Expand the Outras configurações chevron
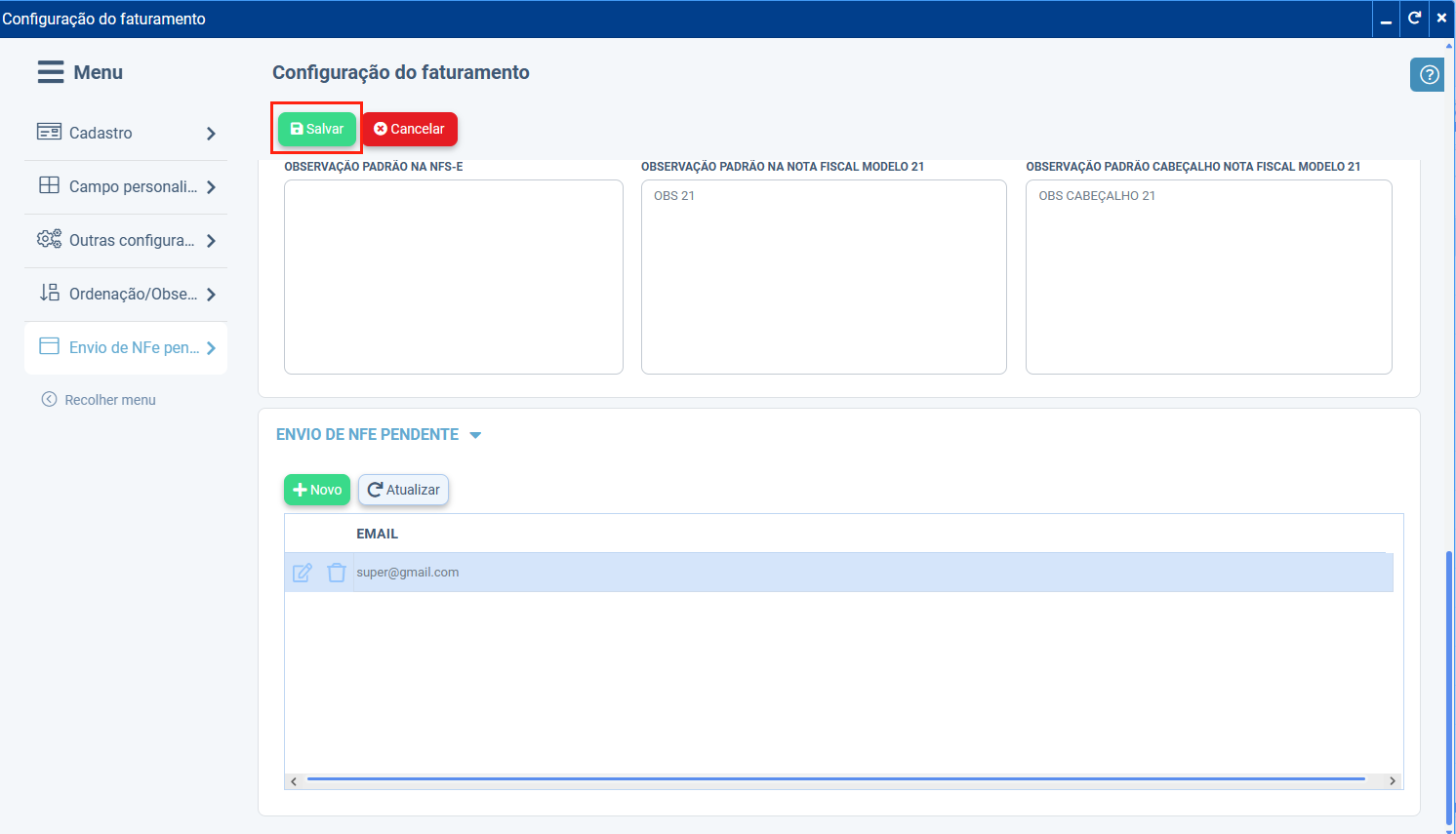This screenshot has width=1456, height=834. click(x=211, y=241)
